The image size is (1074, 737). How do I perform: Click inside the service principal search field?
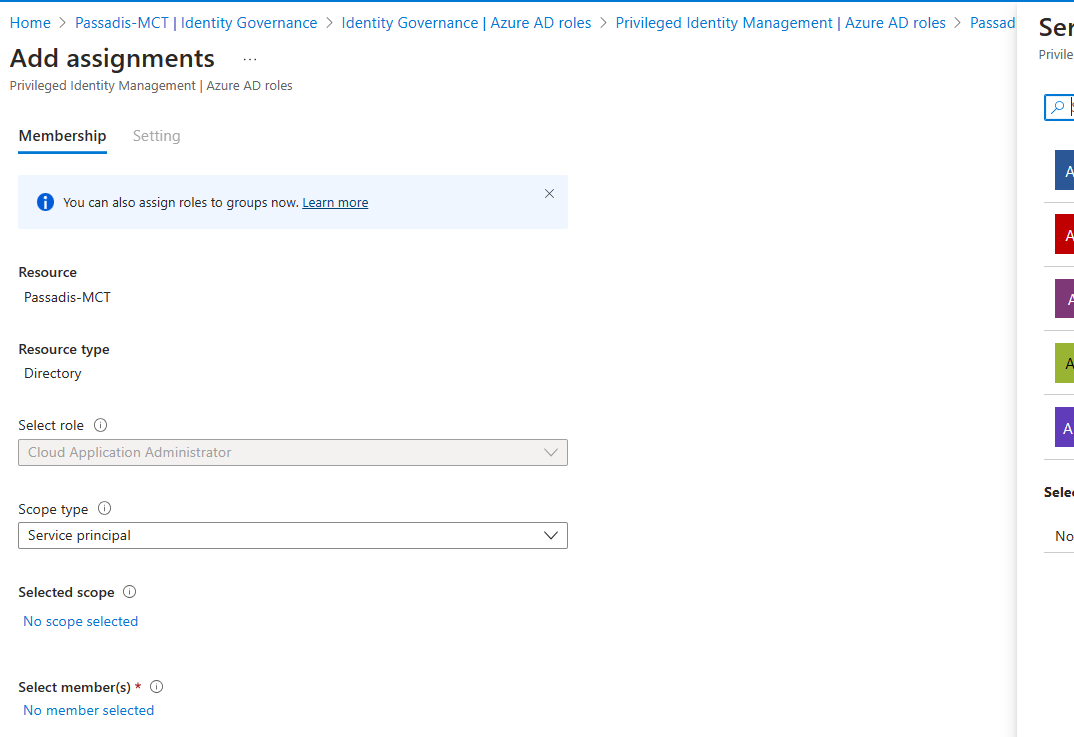click(x=1068, y=107)
